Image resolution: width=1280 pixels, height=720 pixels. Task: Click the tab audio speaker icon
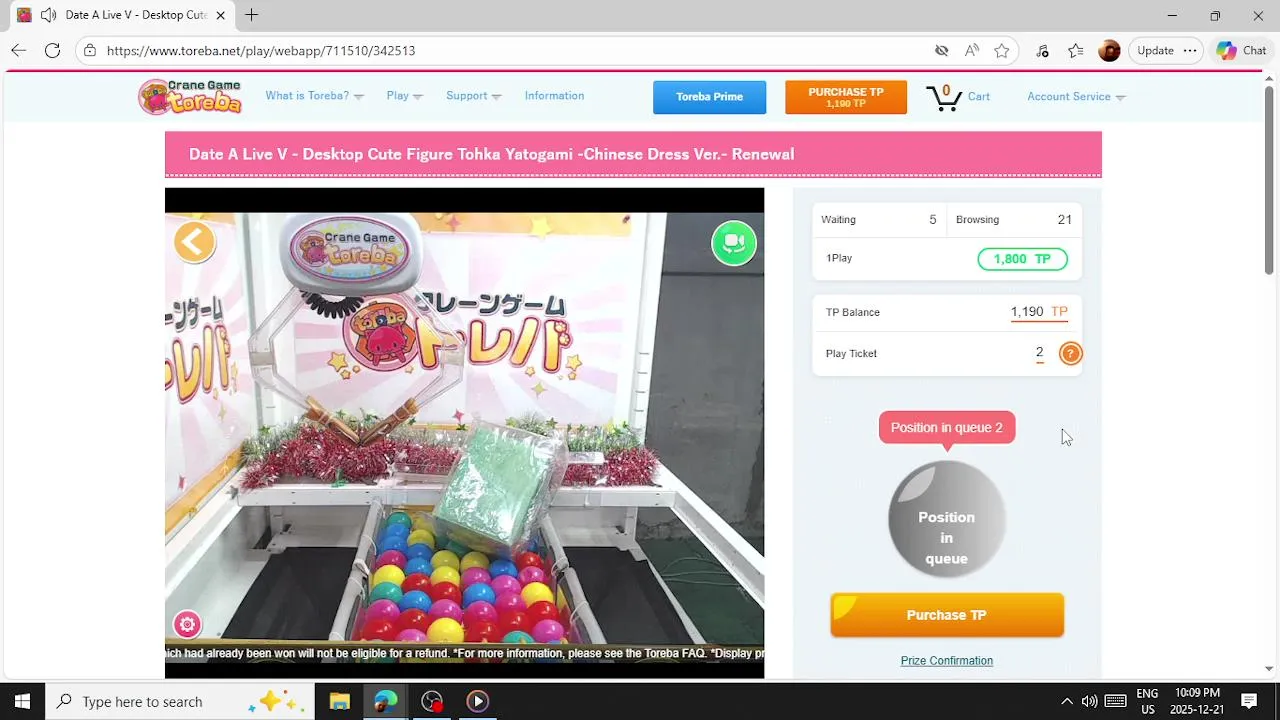[x=48, y=15]
